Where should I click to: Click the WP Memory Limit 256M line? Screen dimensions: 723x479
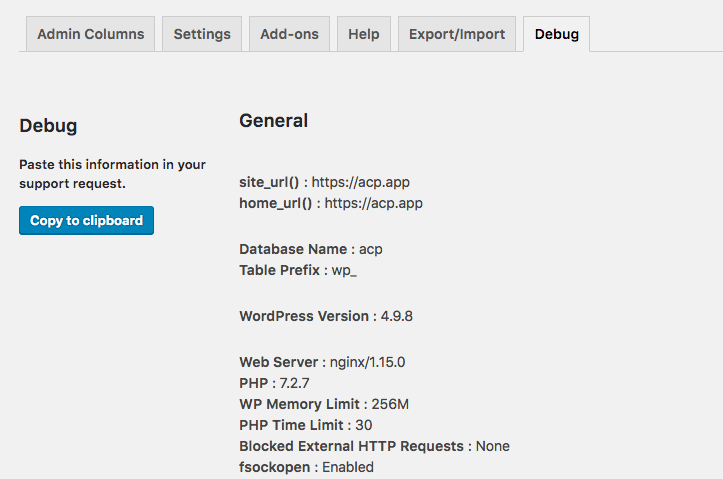click(324, 404)
